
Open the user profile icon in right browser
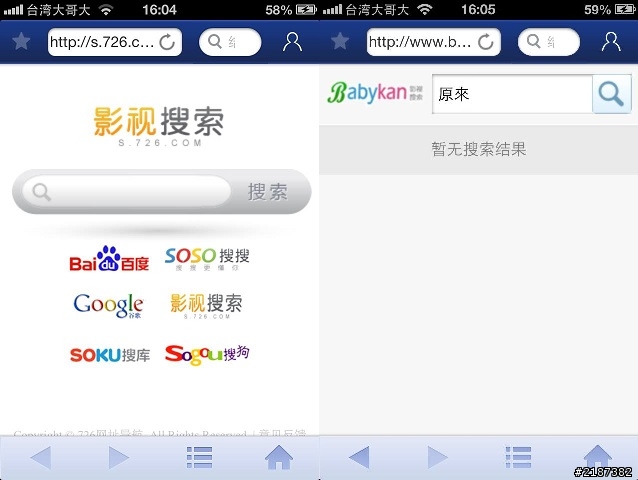[611, 42]
